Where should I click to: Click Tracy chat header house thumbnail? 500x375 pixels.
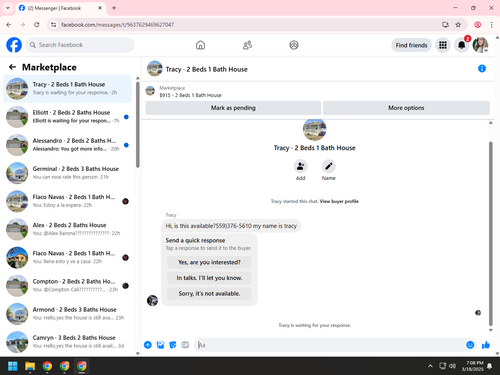[155, 68]
